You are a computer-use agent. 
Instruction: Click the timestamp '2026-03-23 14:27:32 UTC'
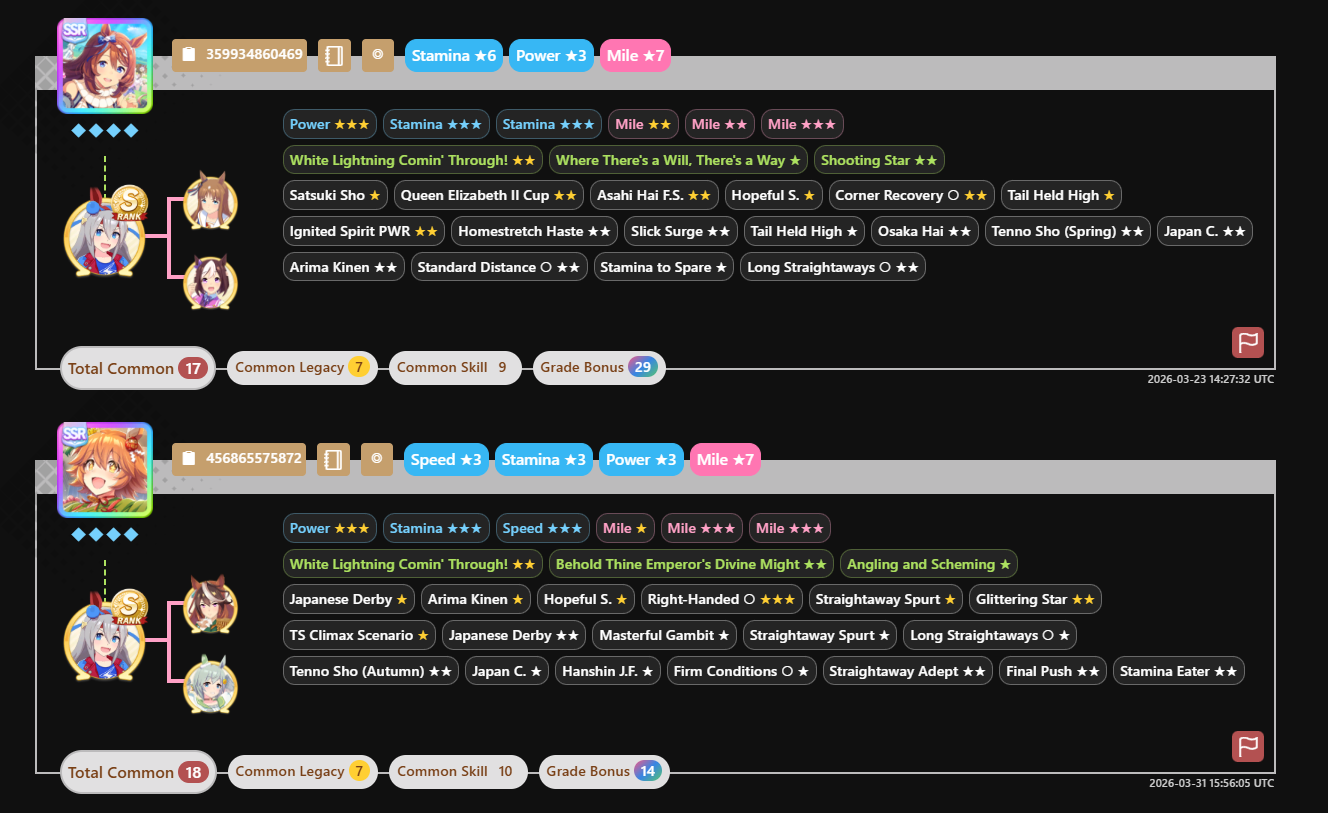coord(1211,380)
